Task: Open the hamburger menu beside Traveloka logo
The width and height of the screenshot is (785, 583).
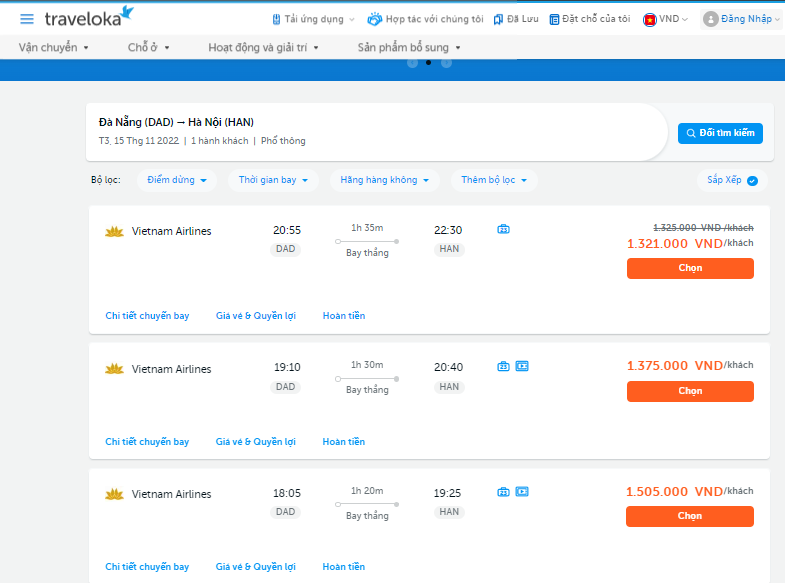Action: 27,19
